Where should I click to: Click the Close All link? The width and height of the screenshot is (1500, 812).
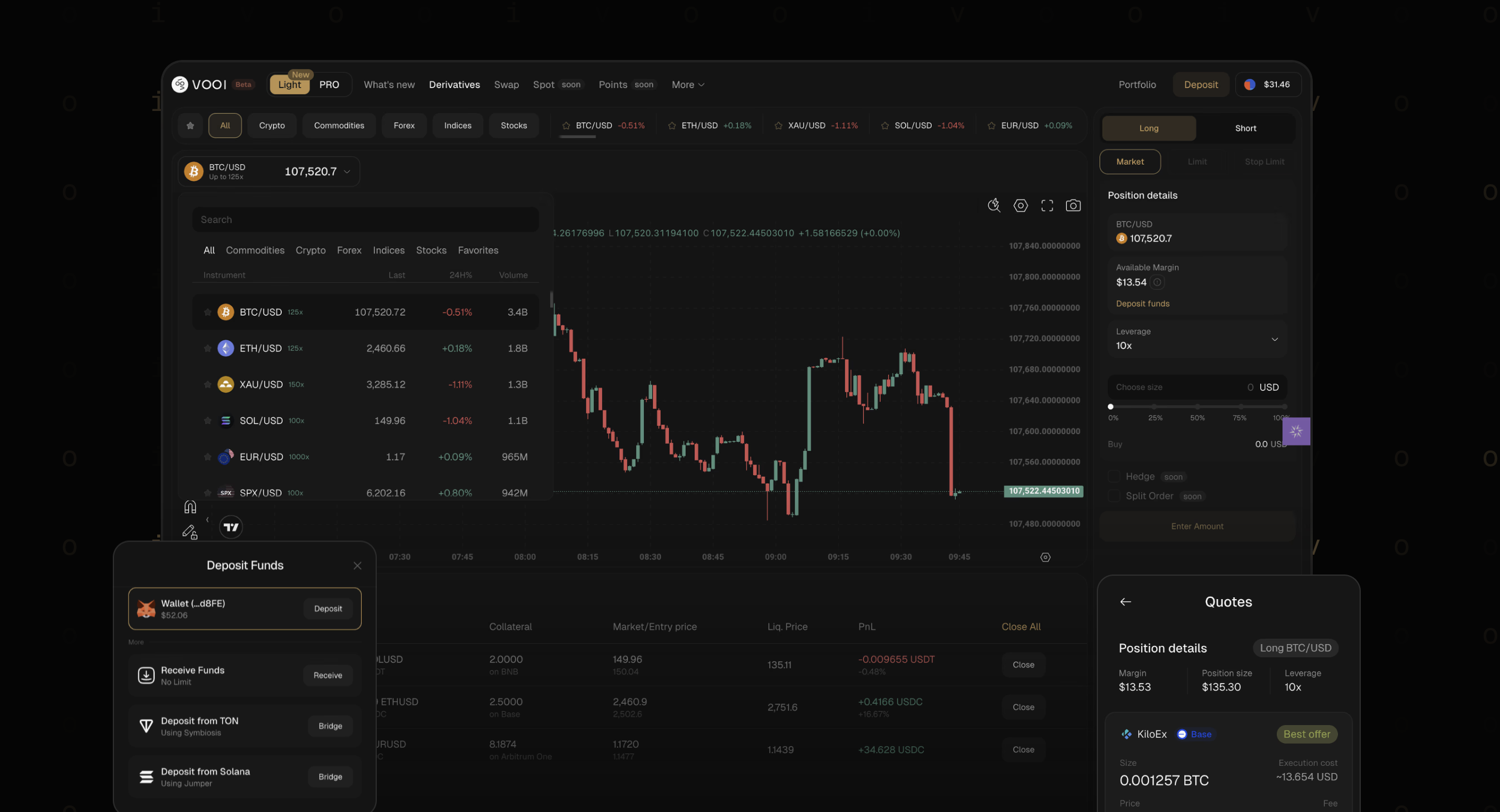pyautogui.click(x=1021, y=627)
